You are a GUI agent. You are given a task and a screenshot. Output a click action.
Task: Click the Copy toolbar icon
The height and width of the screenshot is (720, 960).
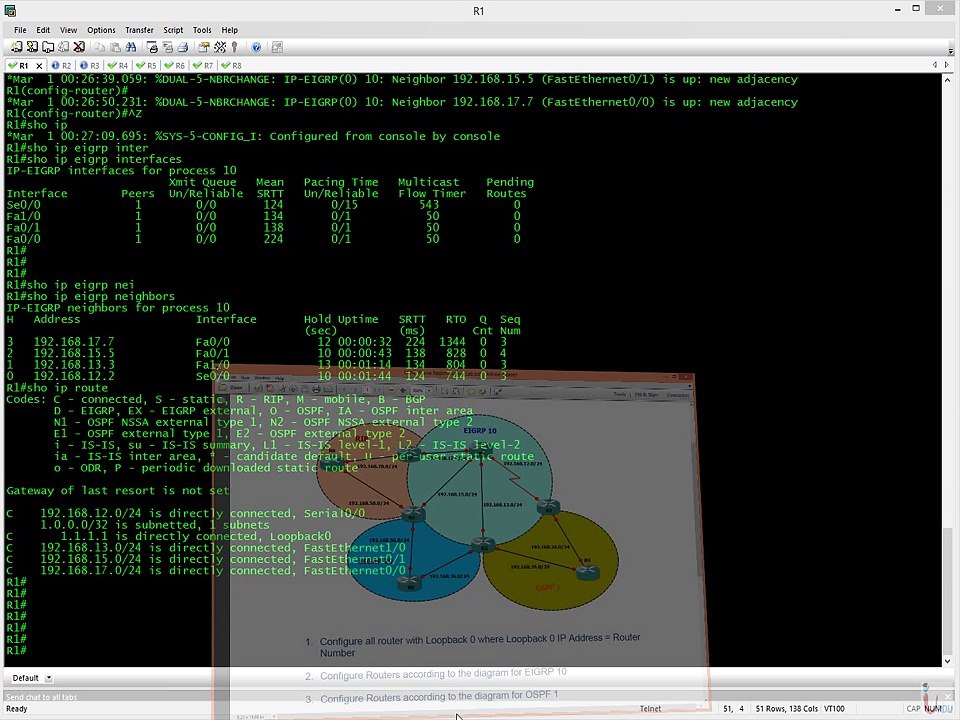click(99, 47)
